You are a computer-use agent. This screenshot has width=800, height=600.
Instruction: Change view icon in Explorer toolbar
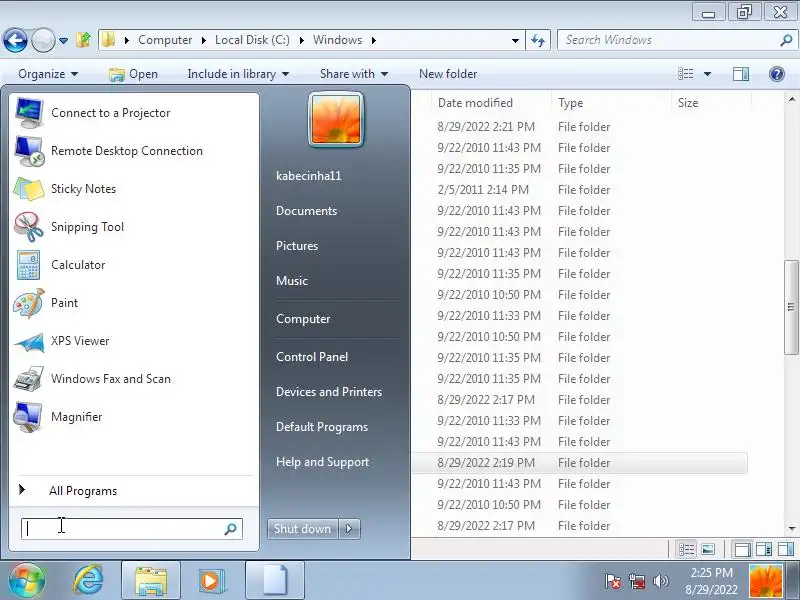pyautogui.click(x=686, y=74)
